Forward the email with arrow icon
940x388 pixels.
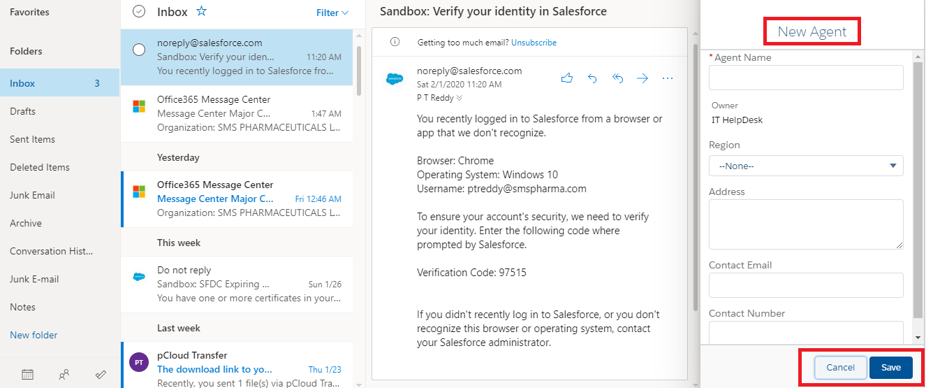pos(643,78)
